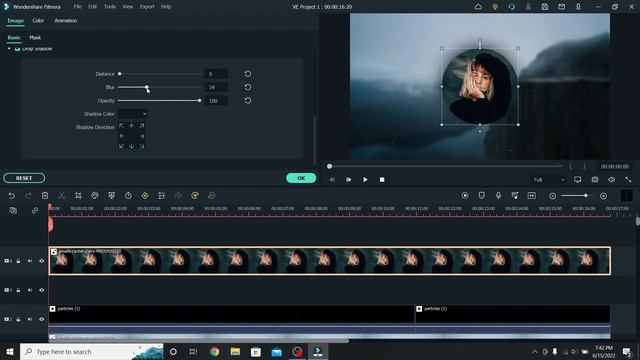Screen dimensions: 640x360
Task: Switch to the Color tab
Action: click(38, 20)
